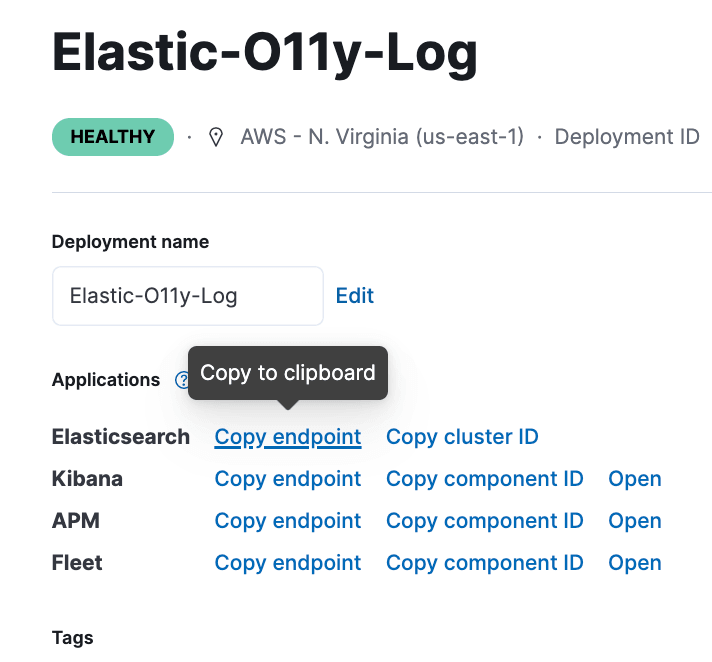Copy the Fleet endpoint
Screen dimensions: 712x662
click(x=288, y=563)
